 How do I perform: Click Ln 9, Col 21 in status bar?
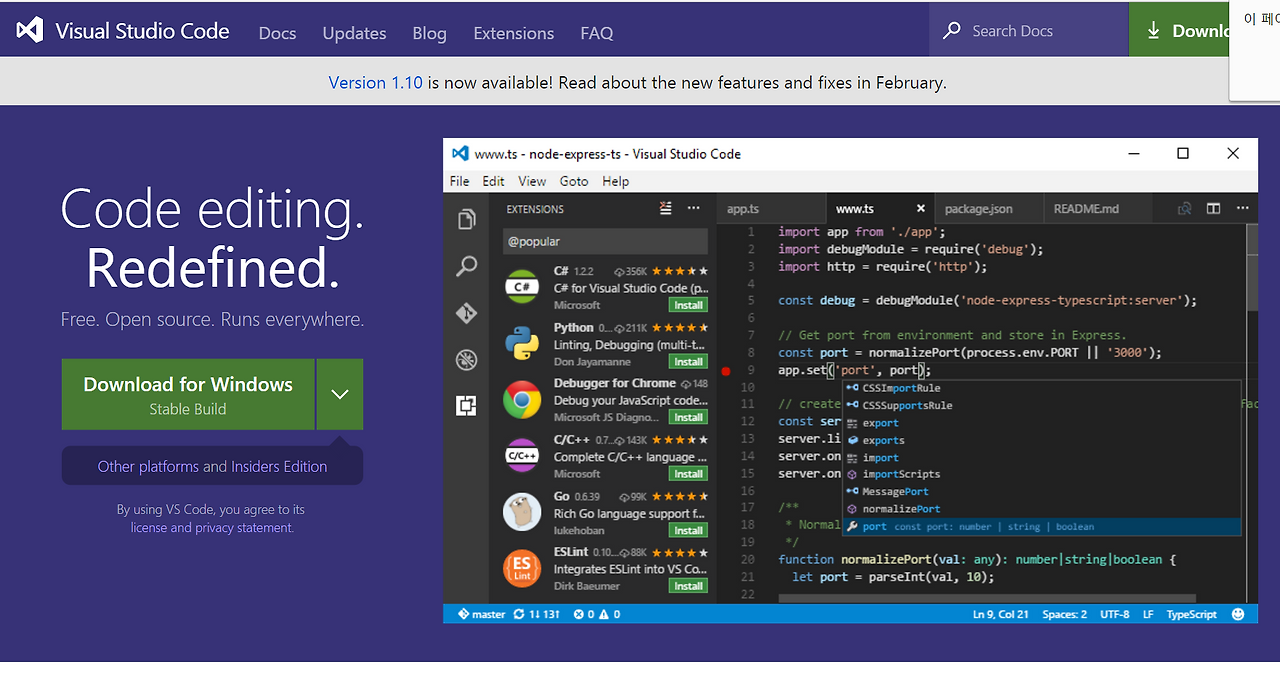1000,614
